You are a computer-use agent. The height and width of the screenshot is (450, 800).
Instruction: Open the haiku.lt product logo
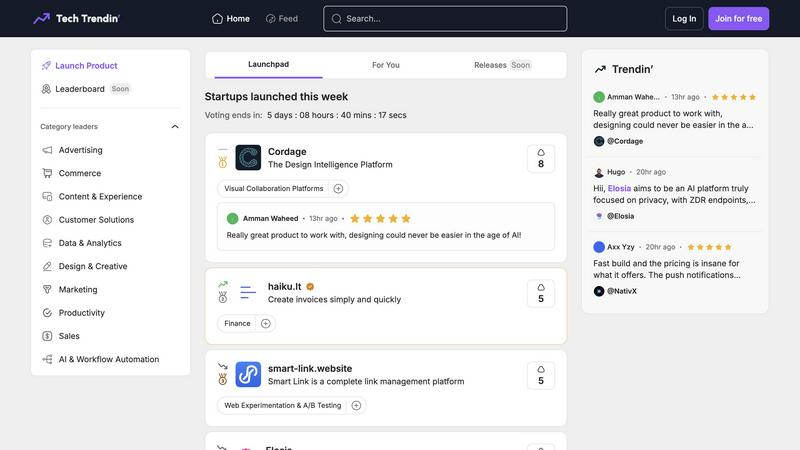248,292
